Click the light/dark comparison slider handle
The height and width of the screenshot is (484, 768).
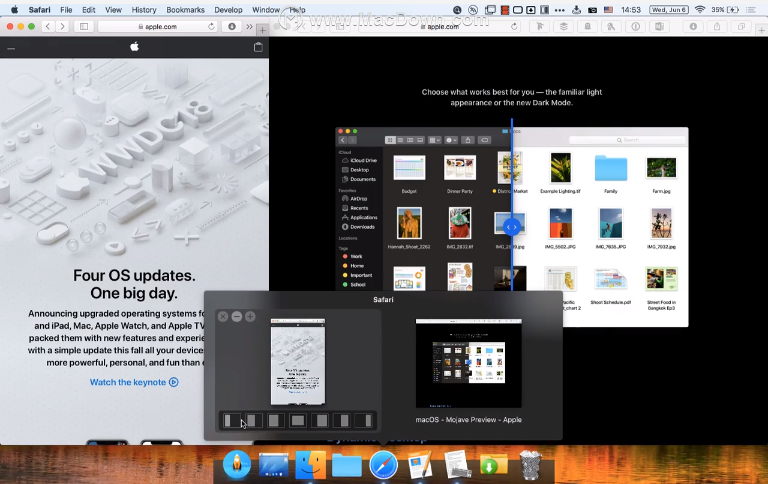pyautogui.click(x=512, y=227)
